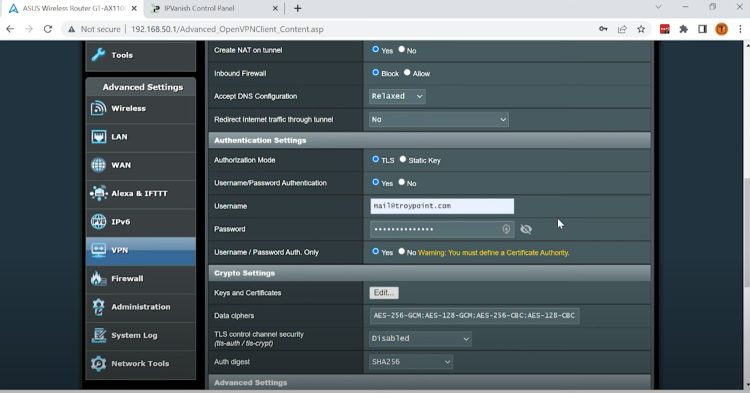The width and height of the screenshot is (750, 393).
Task: Set Create NAT on tunnel to No
Action: tap(402, 49)
